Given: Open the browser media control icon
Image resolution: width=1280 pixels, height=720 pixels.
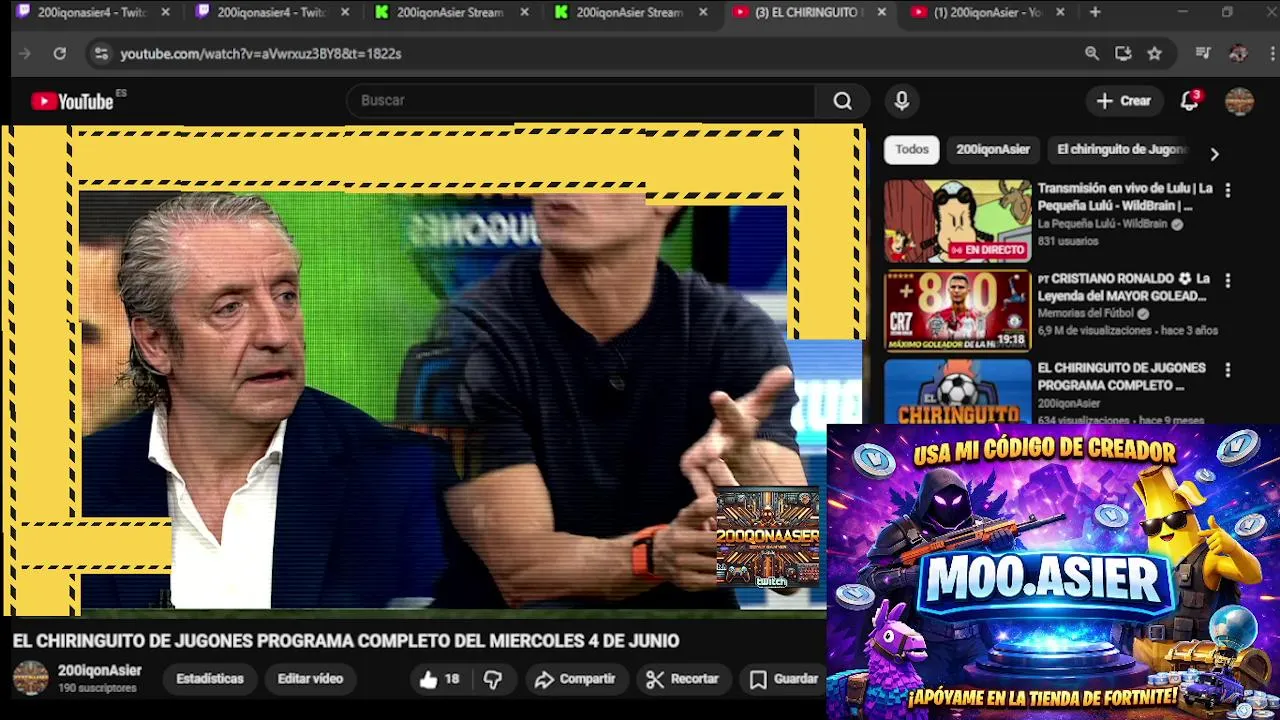Looking at the screenshot, I should pyautogui.click(x=1203, y=53).
